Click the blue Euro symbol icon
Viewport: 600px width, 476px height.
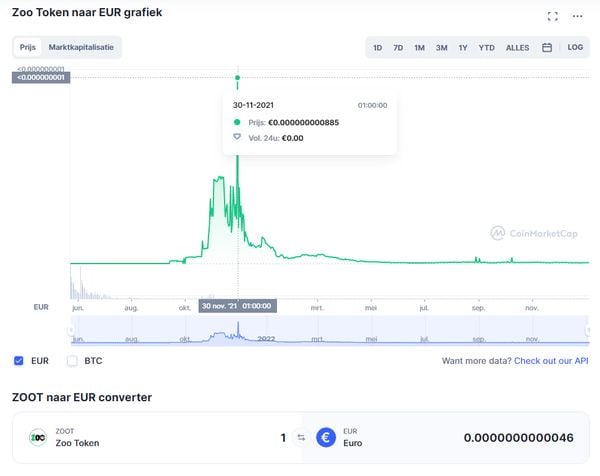point(326,437)
